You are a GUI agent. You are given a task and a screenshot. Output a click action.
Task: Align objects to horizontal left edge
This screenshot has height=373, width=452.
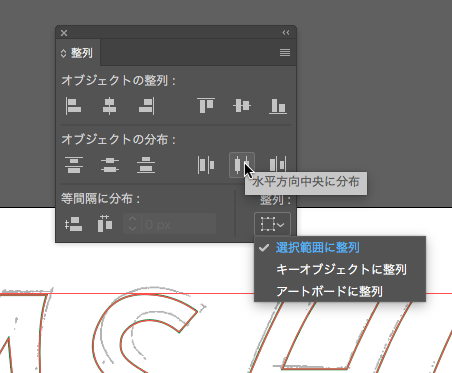[x=74, y=106]
